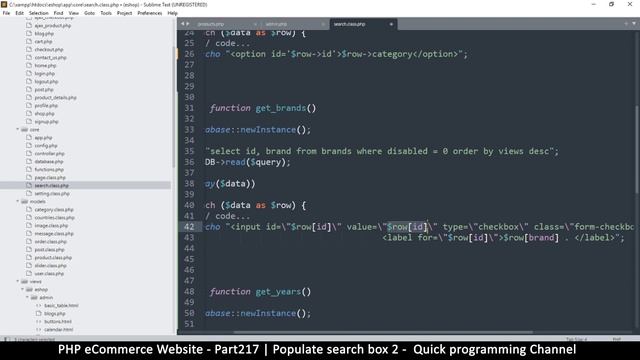Open the Goto menu
Screen dimensions: 640x360
[x=89, y=13]
